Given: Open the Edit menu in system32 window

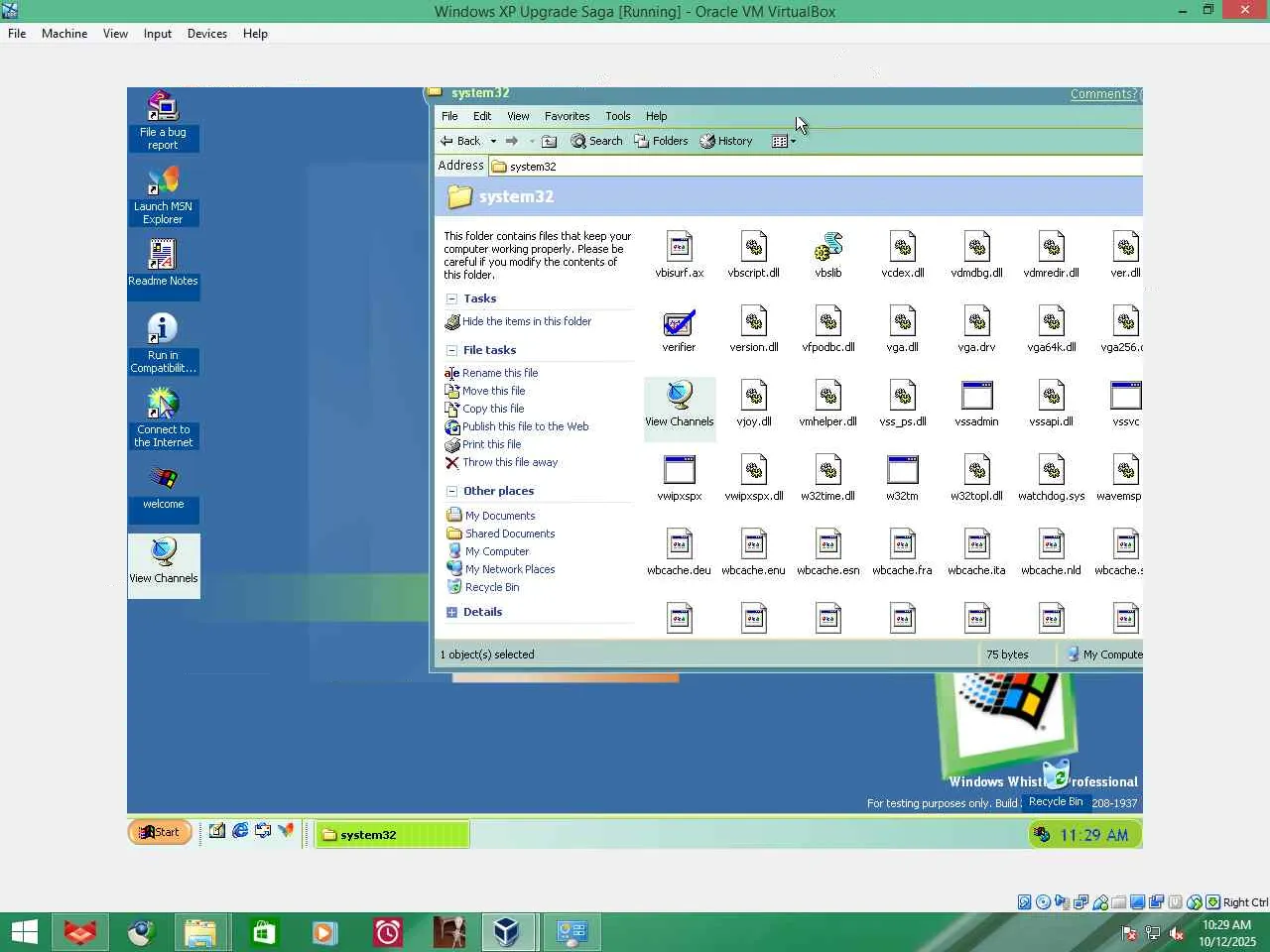Looking at the screenshot, I should (x=482, y=116).
